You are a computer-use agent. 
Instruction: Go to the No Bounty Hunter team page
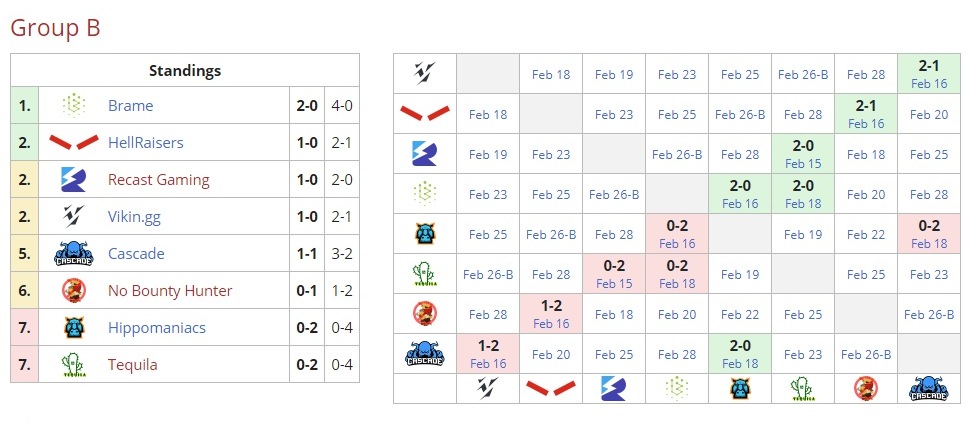[x=170, y=291]
